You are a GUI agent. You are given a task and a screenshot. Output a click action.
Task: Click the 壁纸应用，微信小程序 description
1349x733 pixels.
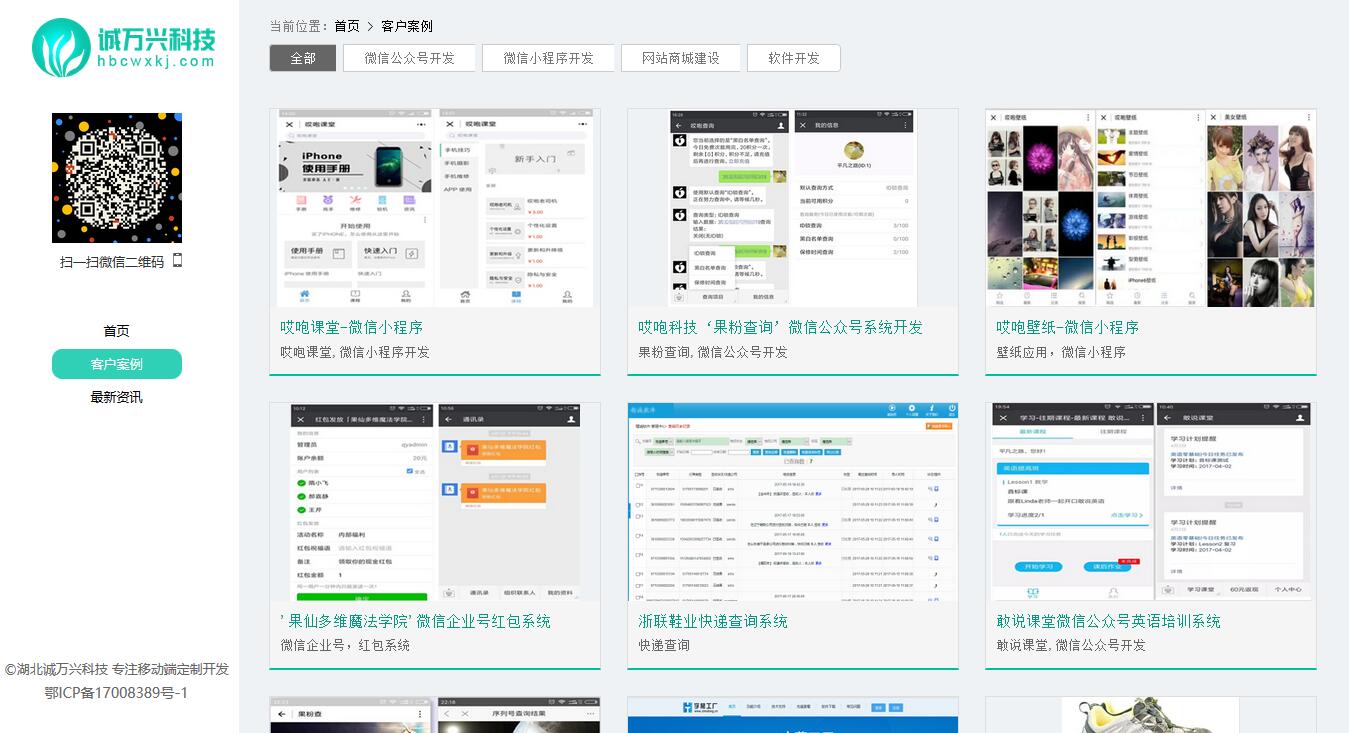point(1061,352)
